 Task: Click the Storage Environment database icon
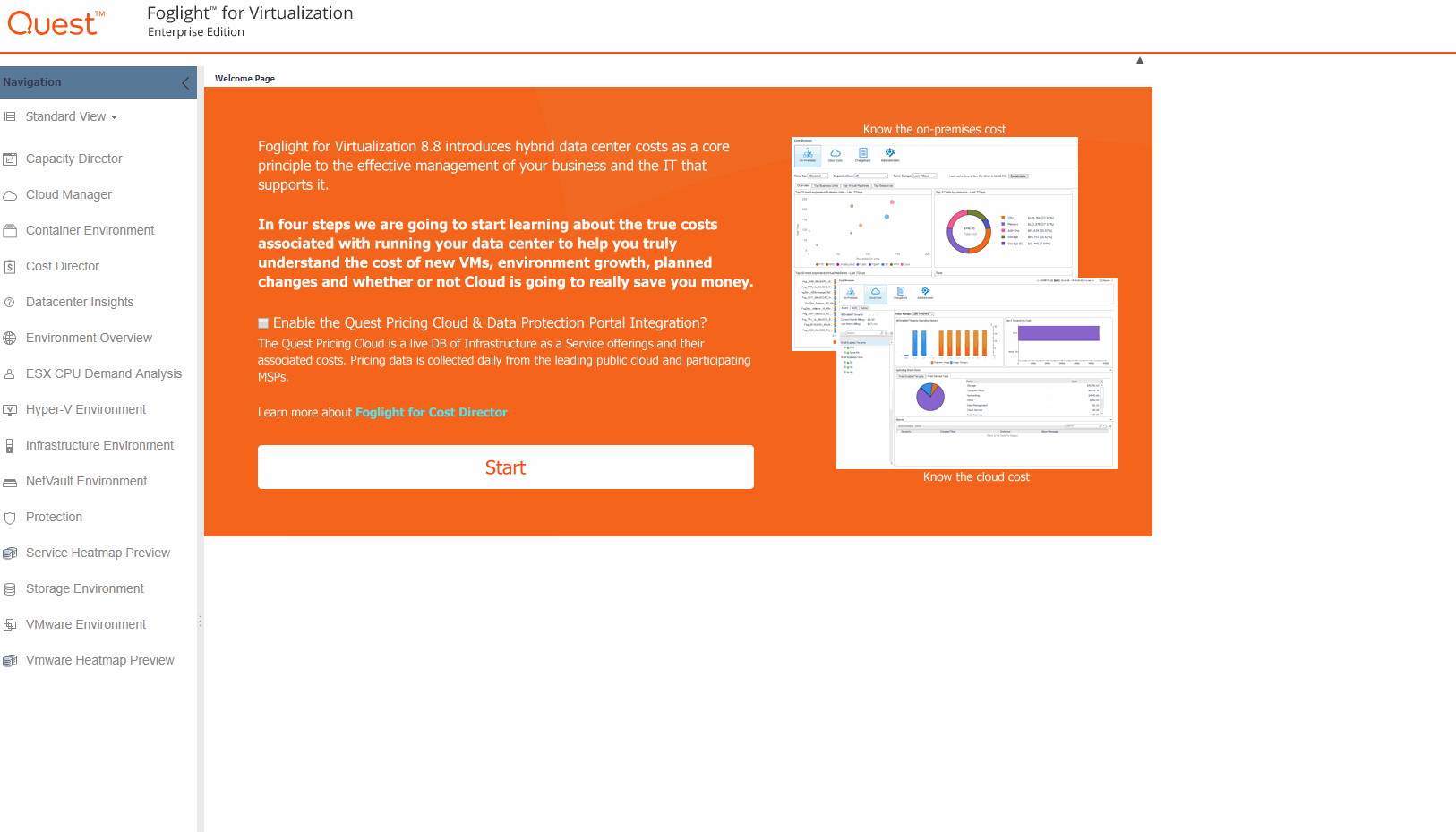coord(10,589)
